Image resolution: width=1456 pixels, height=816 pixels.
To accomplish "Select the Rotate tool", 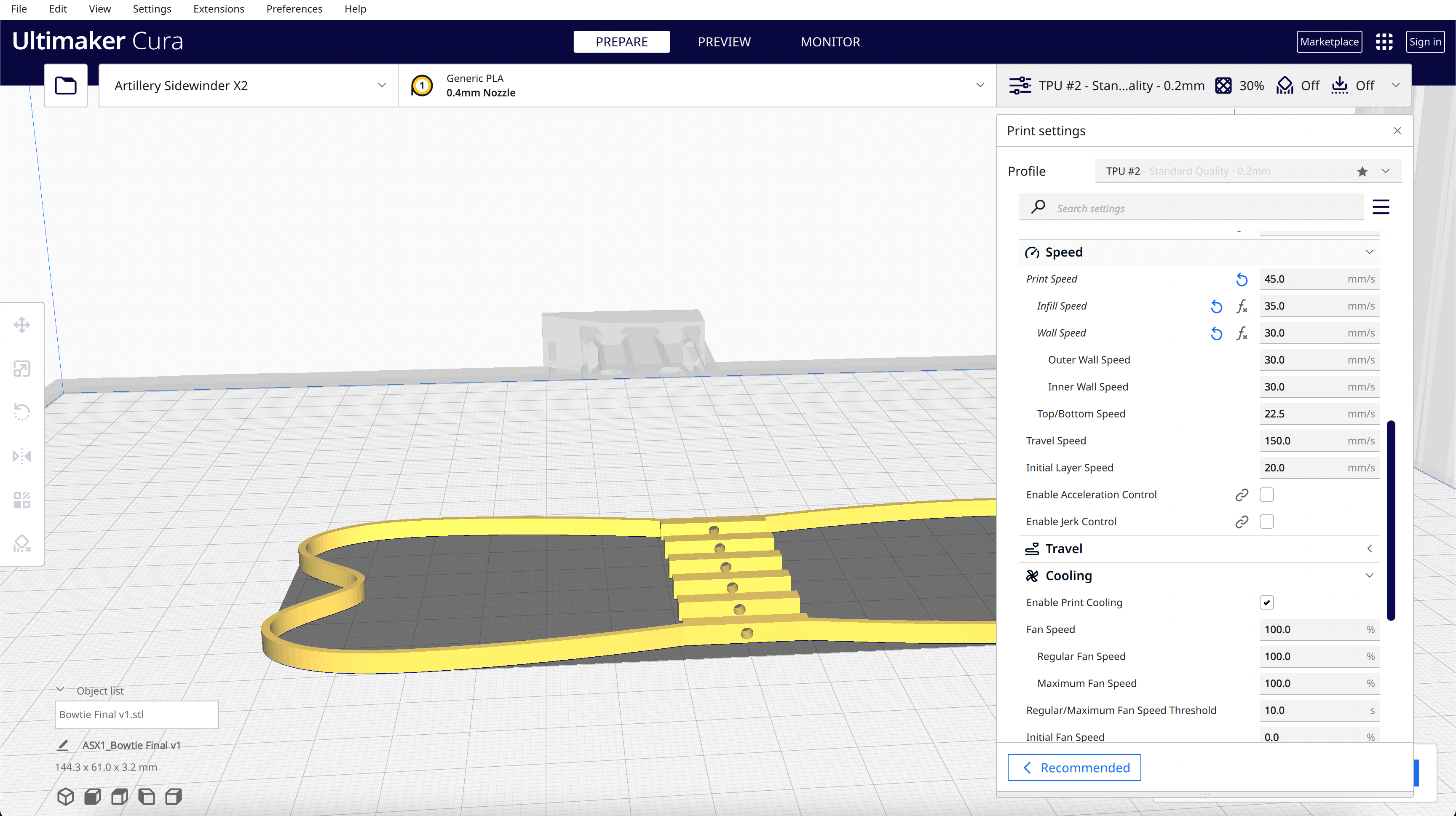I will [21, 412].
